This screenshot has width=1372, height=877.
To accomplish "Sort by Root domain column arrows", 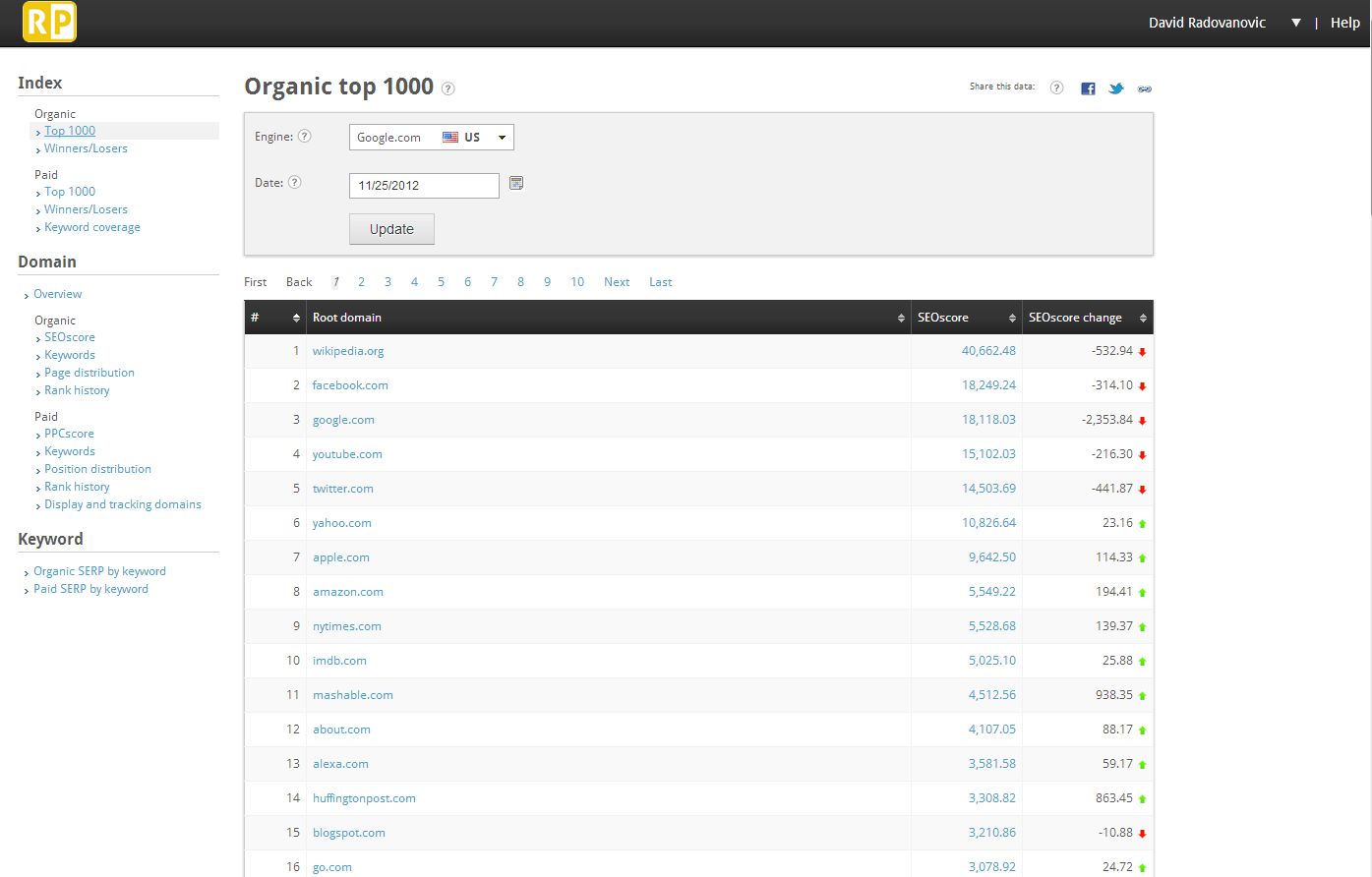I will click(901, 318).
